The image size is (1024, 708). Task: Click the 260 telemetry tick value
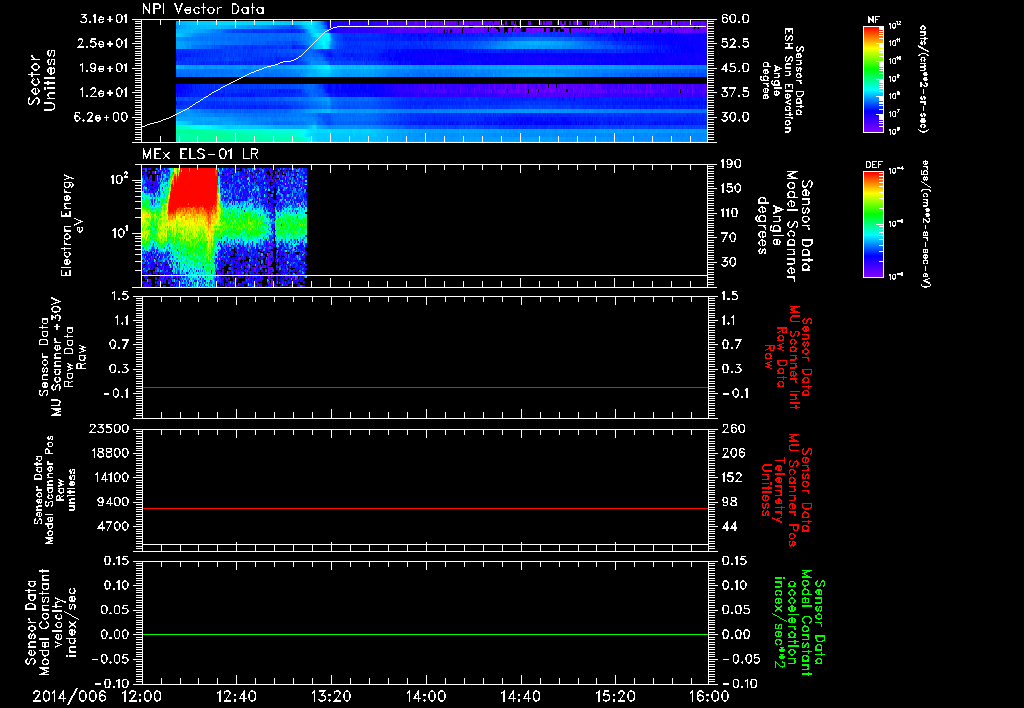point(732,428)
